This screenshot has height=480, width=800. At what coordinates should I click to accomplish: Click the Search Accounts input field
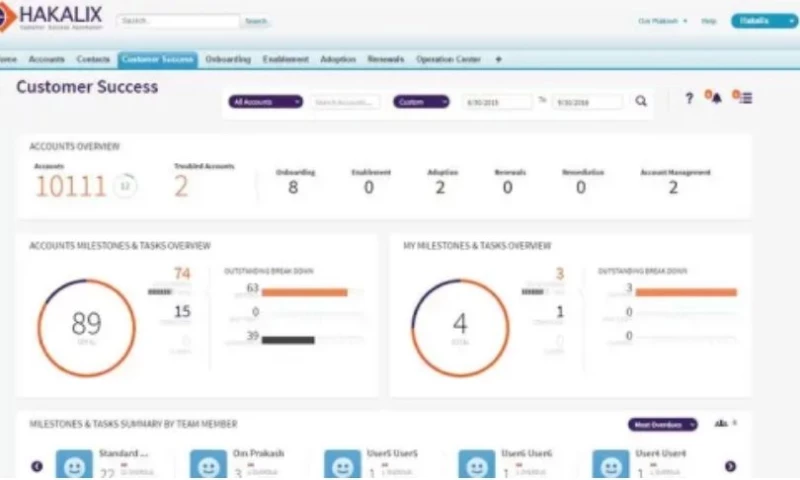[345, 101]
